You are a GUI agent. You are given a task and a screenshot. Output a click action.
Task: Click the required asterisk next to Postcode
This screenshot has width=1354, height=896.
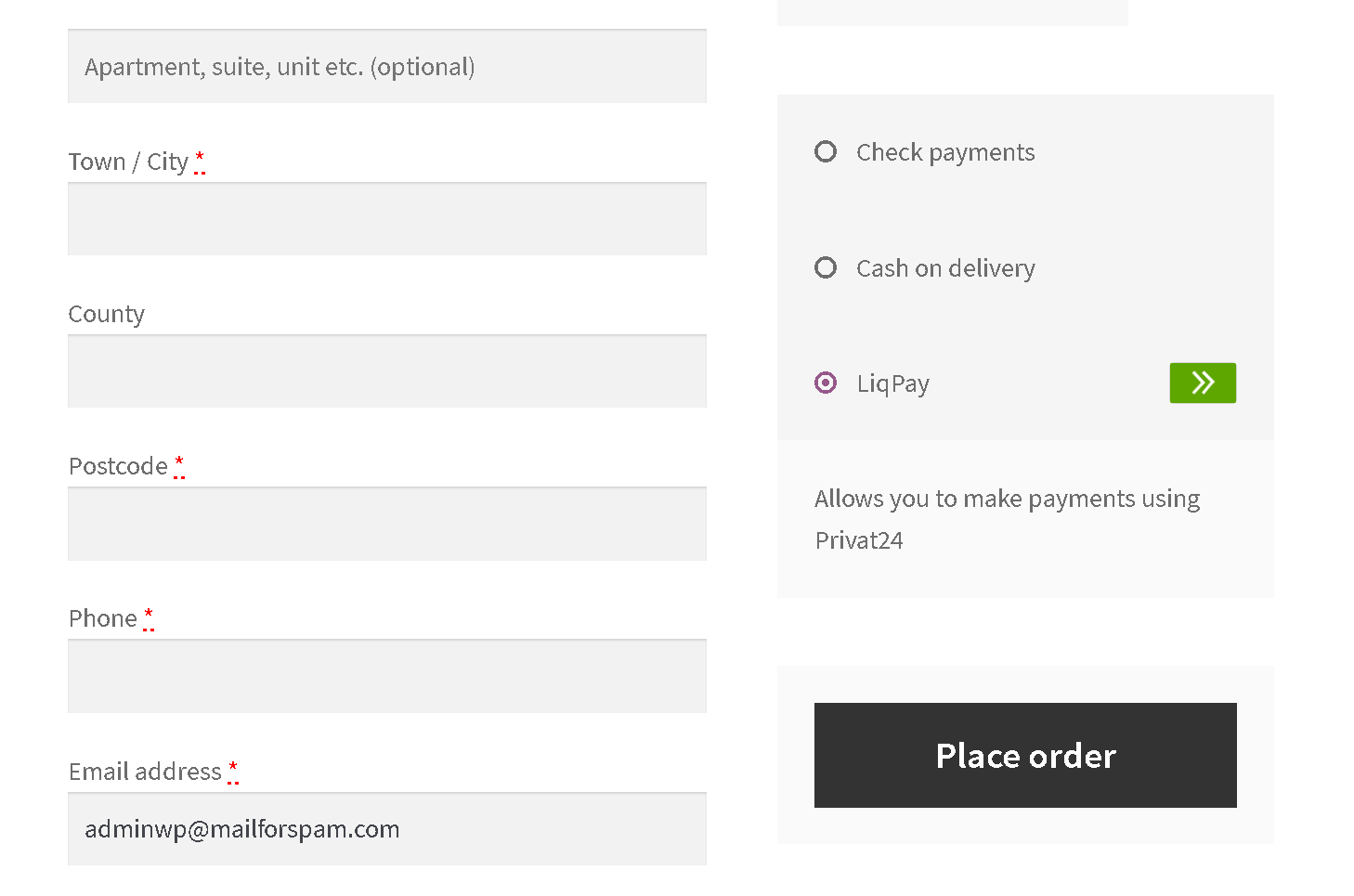[x=179, y=465]
